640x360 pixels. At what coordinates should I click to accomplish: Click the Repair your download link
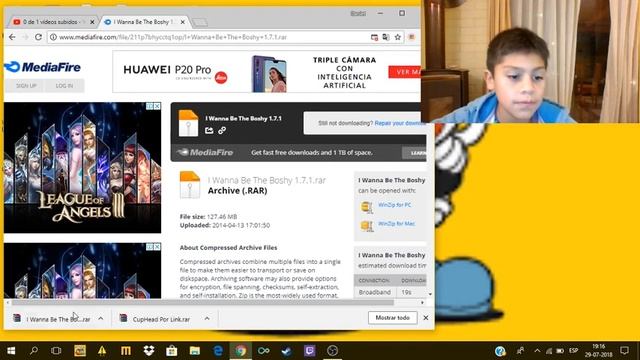tap(400, 123)
